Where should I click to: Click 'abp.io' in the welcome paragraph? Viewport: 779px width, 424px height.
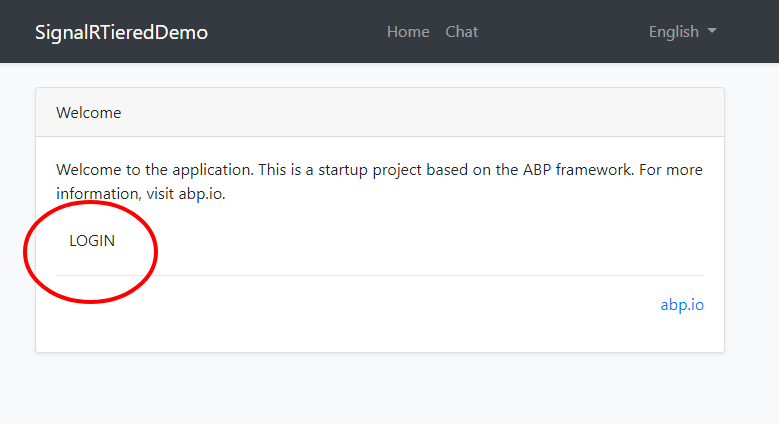coord(202,194)
